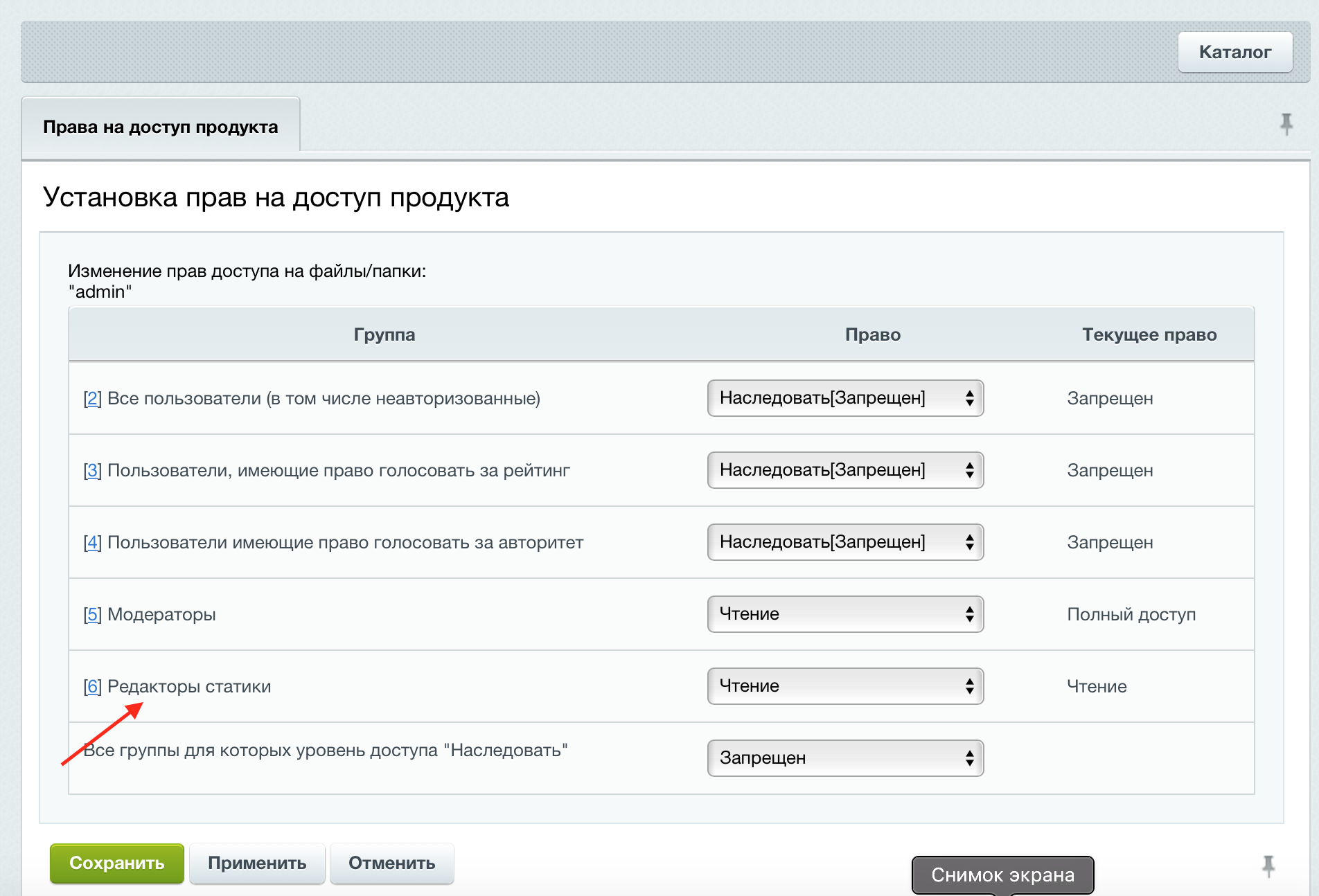Click the Отменить button
Image resolution: width=1319 pixels, height=896 pixels.
click(391, 863)
